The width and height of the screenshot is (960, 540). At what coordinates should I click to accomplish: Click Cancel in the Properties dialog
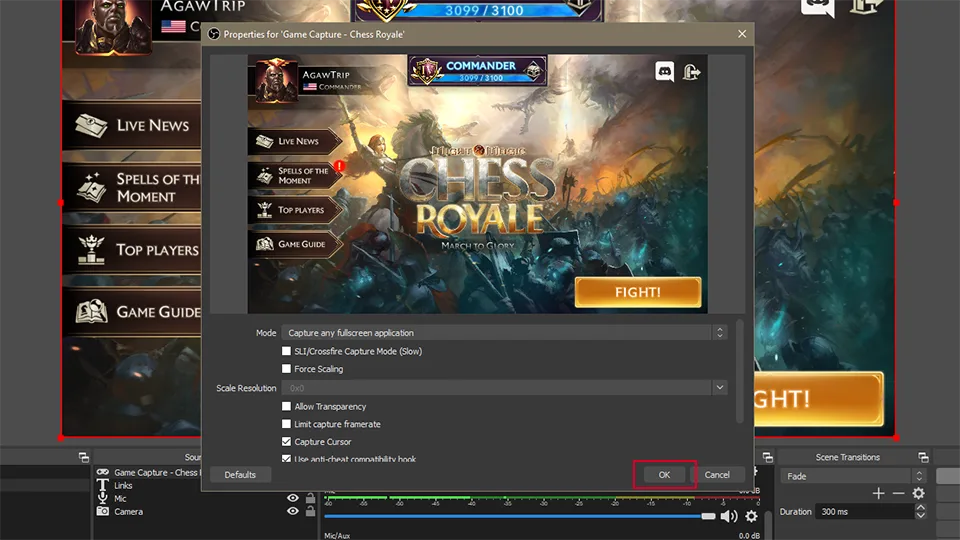coord(717,474)
